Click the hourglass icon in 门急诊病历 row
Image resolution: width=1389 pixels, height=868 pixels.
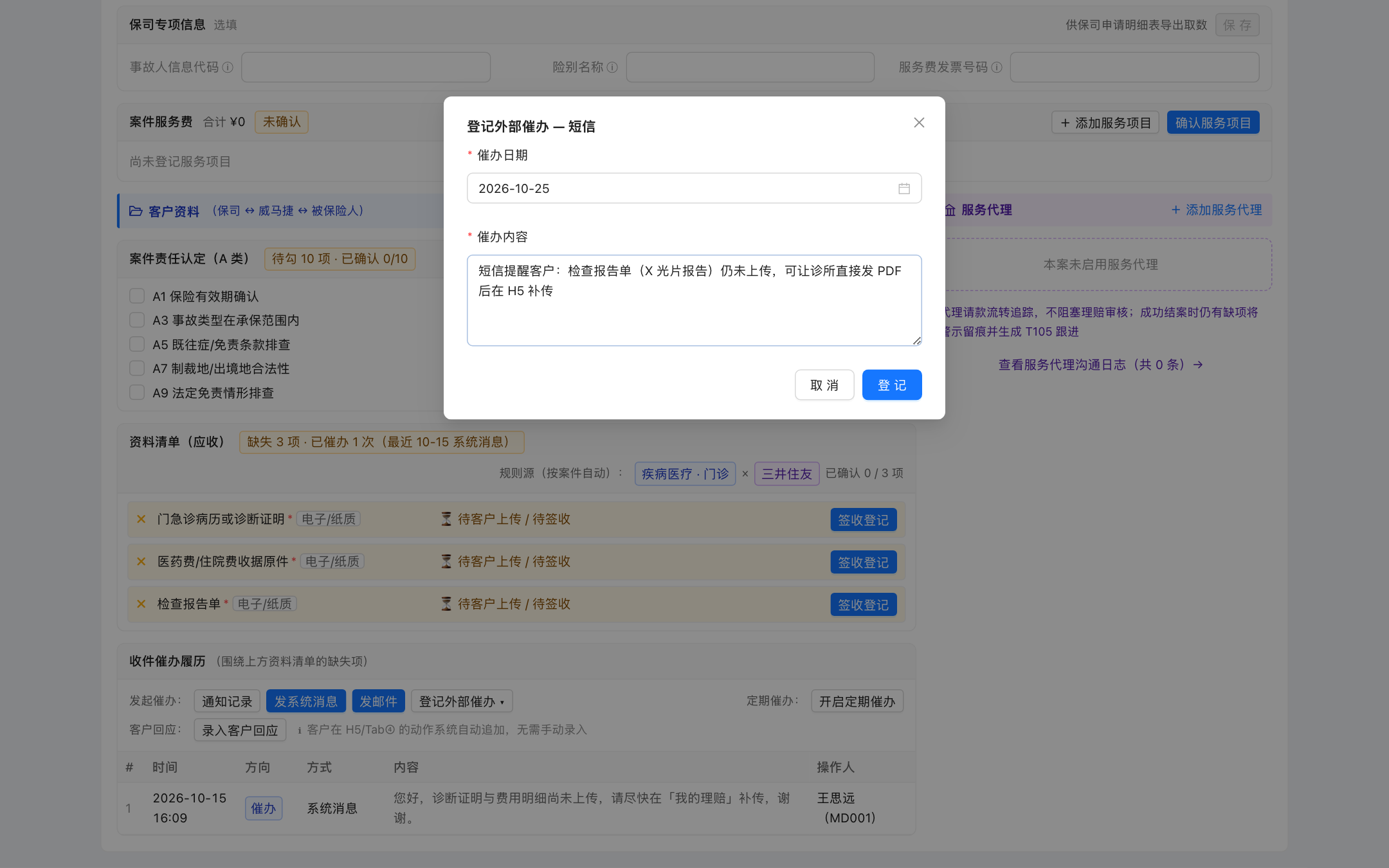pyautogui.click(x=446, y=519)
